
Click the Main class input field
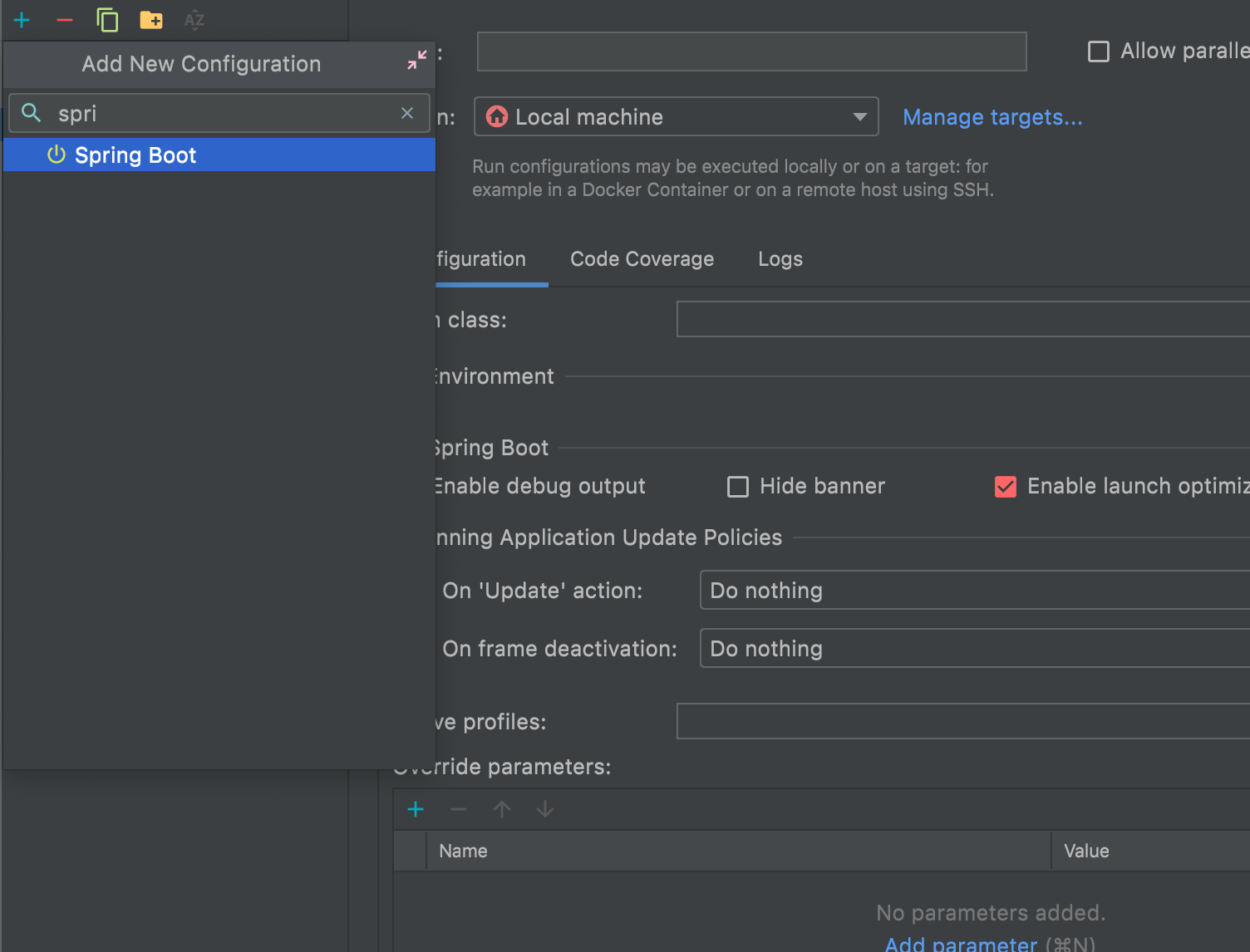coord(963,319)
